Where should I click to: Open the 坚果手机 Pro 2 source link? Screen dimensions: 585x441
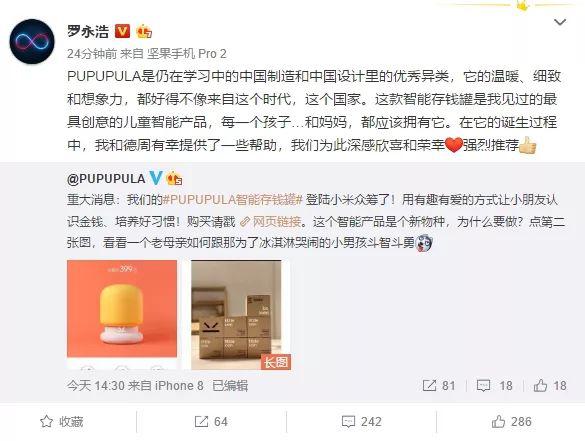187,54
